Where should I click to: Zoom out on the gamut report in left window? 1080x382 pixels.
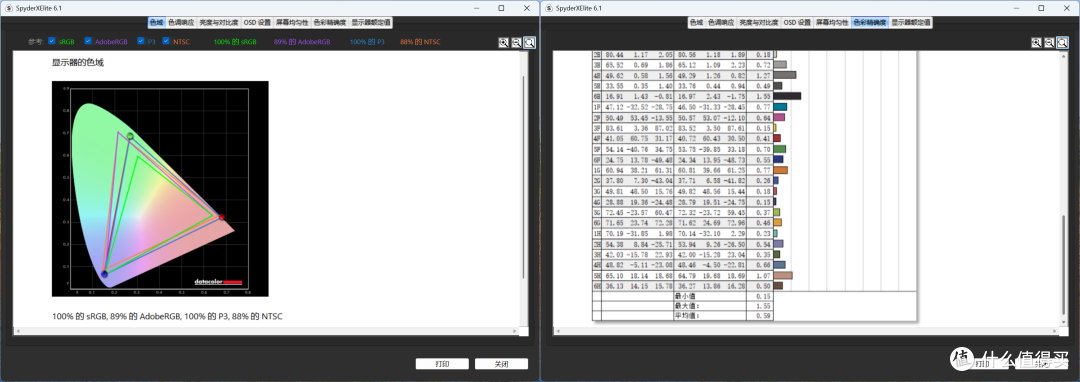[x=517, y=43]
